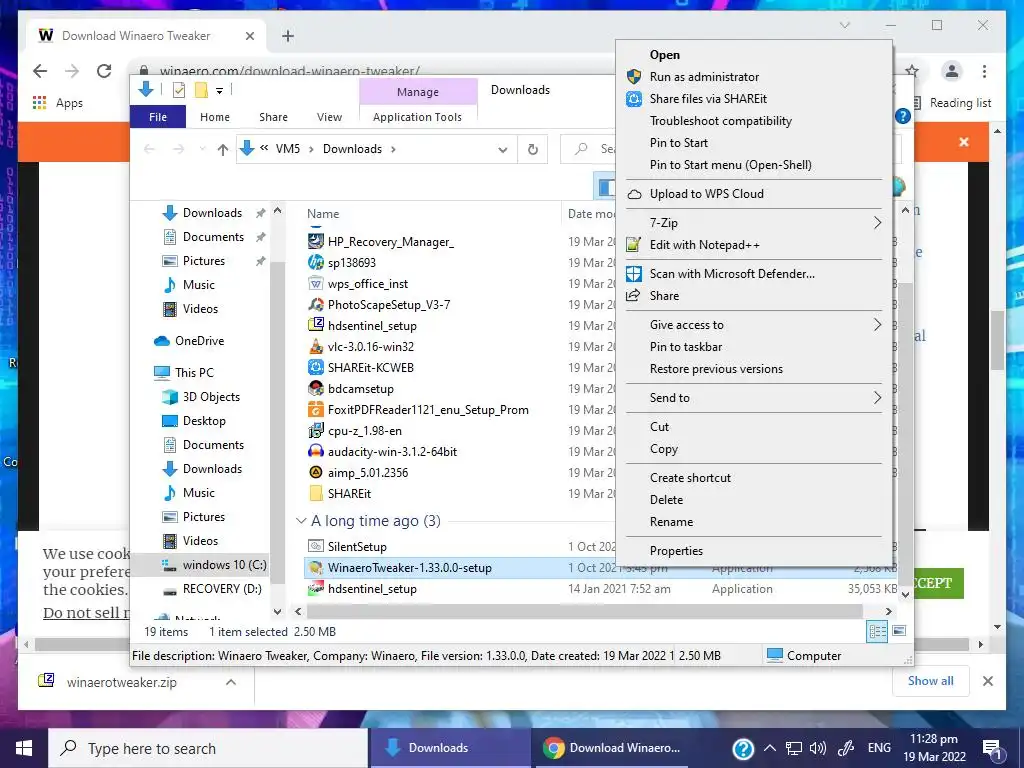Click the bdcamsetup file icon
The image size is (1024, 768).
point(316,389)
